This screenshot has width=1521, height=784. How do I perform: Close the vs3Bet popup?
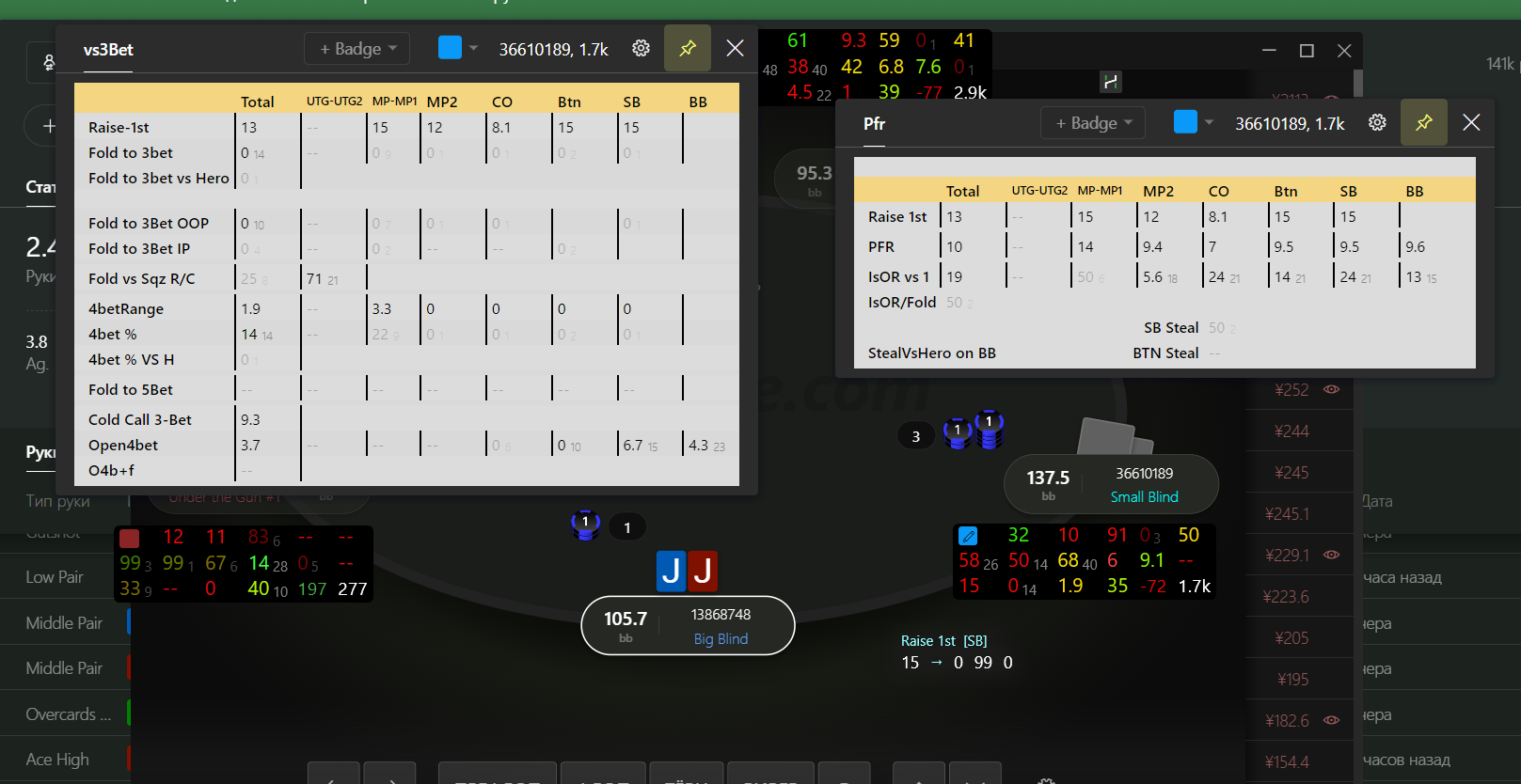point(736,48)
